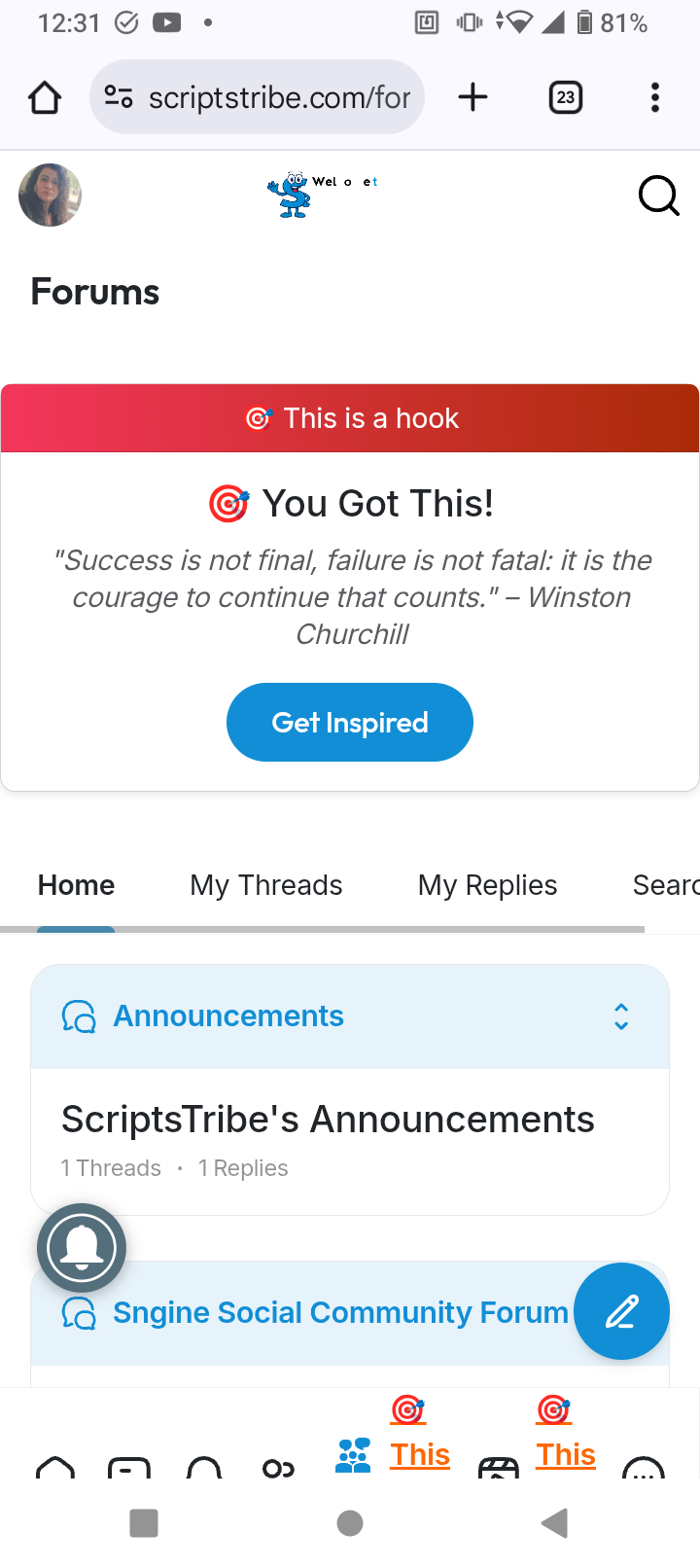Tap the floating pencil compose button
Viewport: 700px width, 1568px height.
tap(621, 1311)
